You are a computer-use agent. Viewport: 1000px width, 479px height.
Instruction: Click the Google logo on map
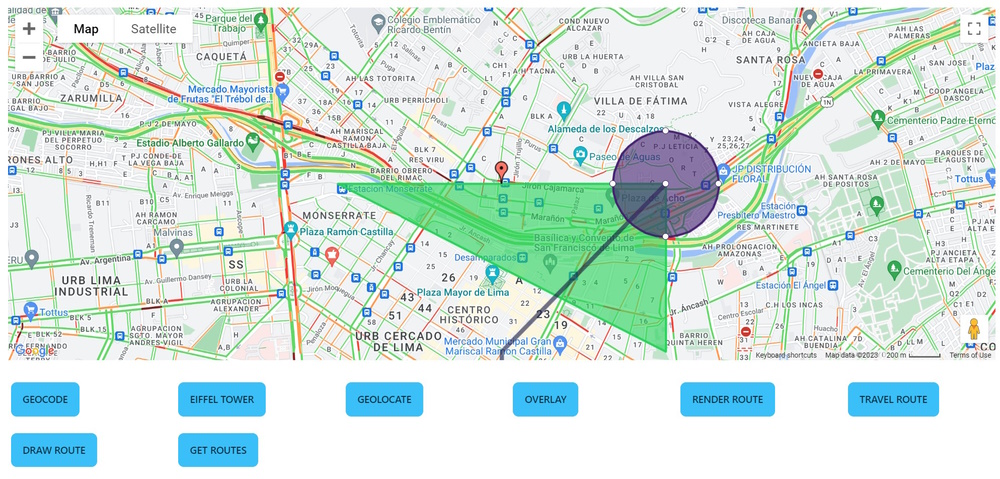(x=34, y=350)
